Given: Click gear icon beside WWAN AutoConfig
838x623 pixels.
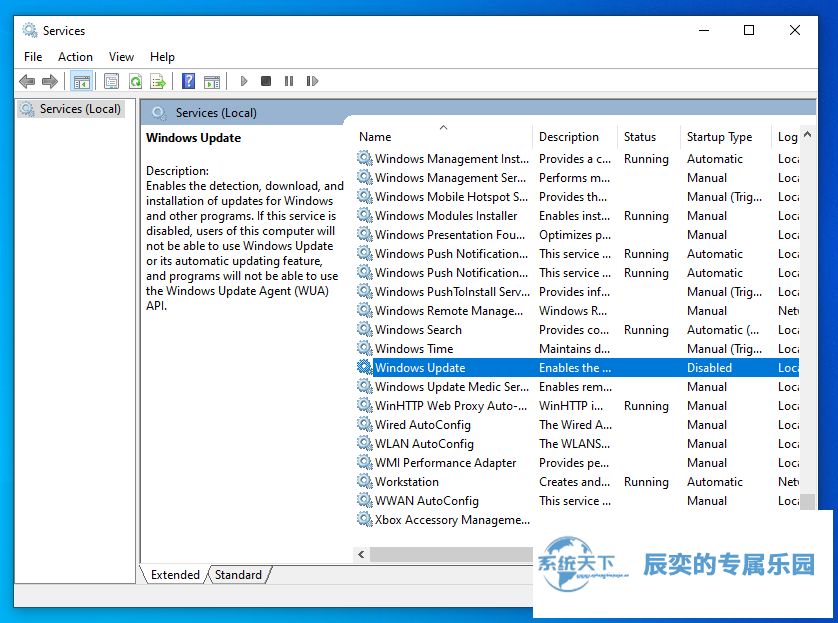Looking at the screenshot, I should click(x=364, y=500).
